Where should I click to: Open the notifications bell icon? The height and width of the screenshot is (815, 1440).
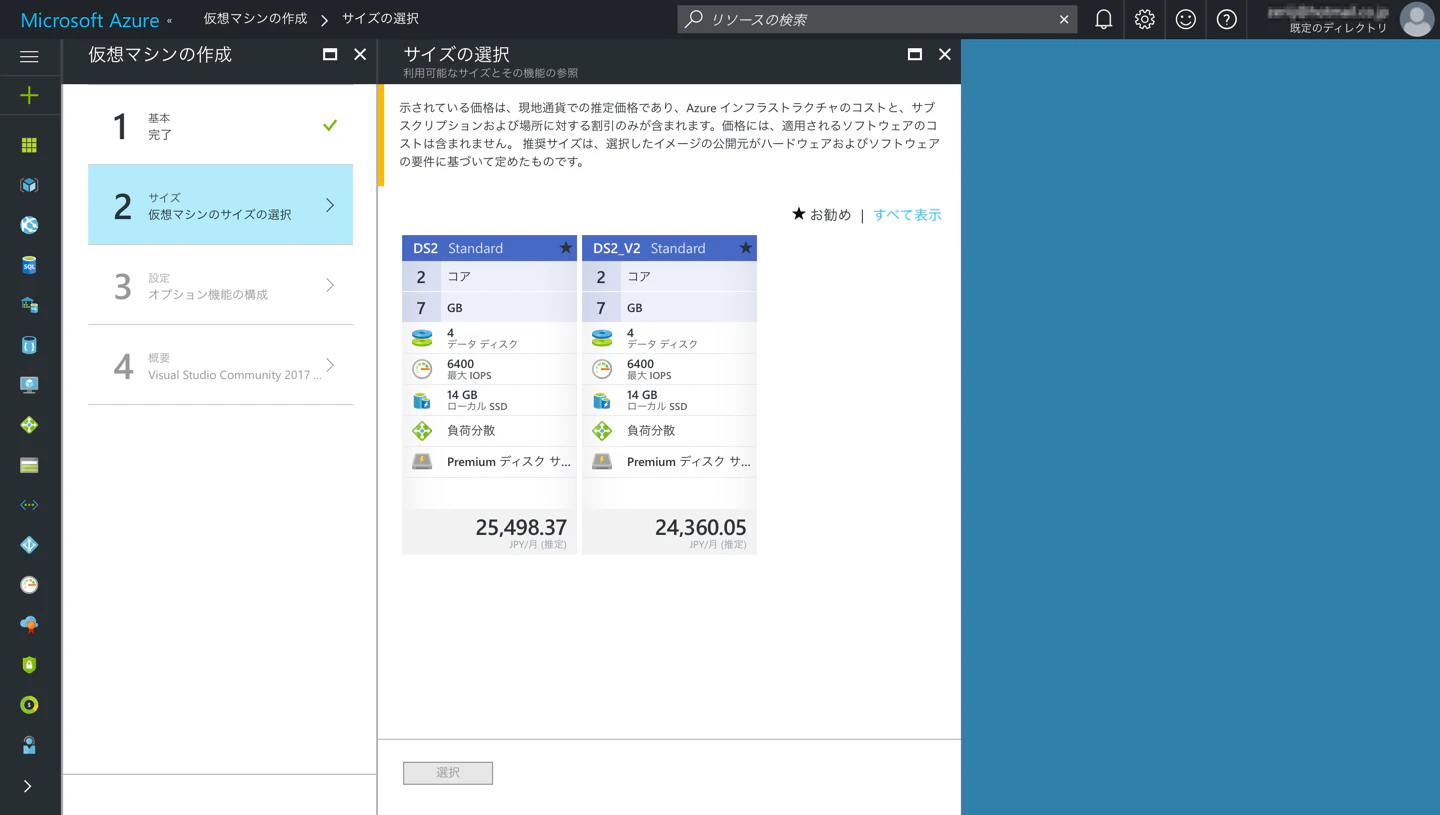tap(1103, 19)
